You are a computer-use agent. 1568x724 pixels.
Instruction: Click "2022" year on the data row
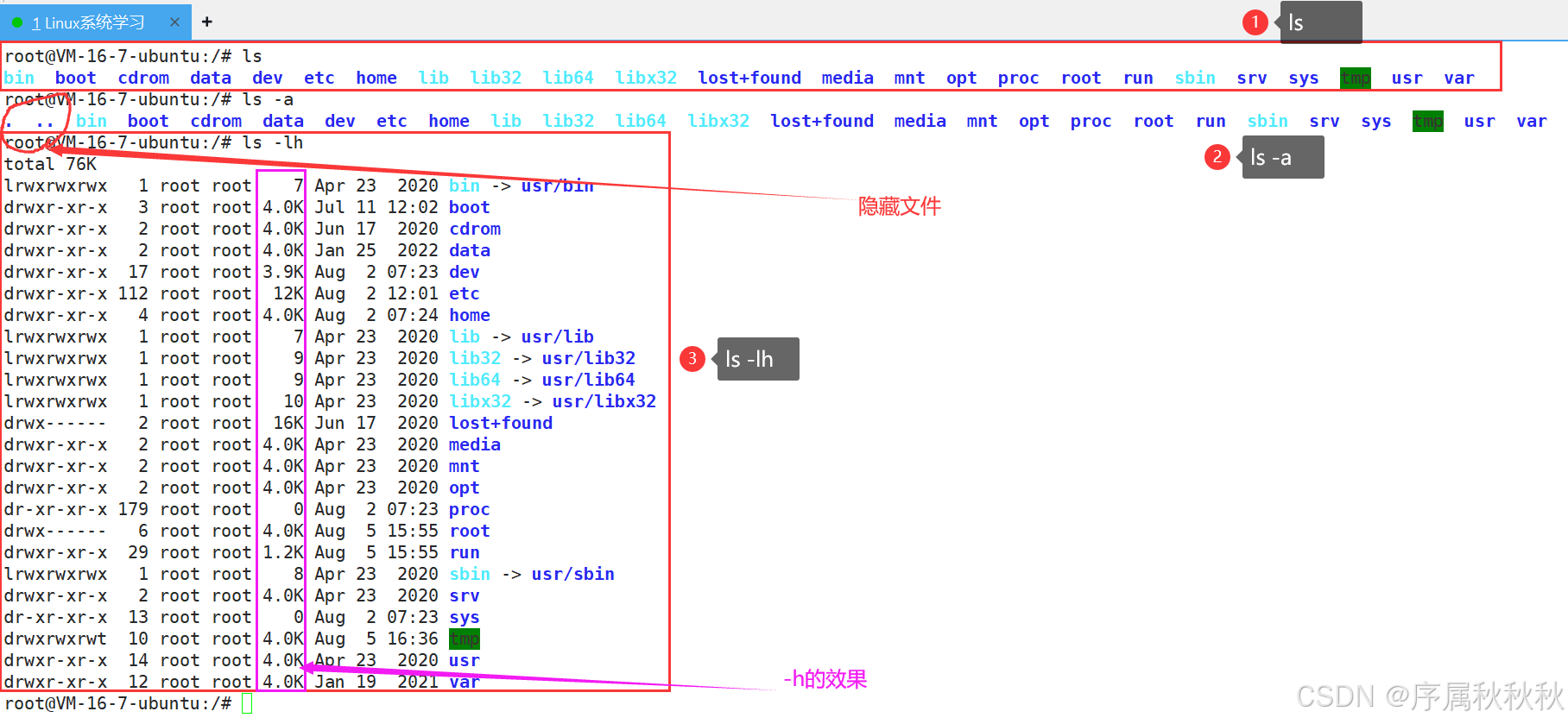click(x=418, y=250)
